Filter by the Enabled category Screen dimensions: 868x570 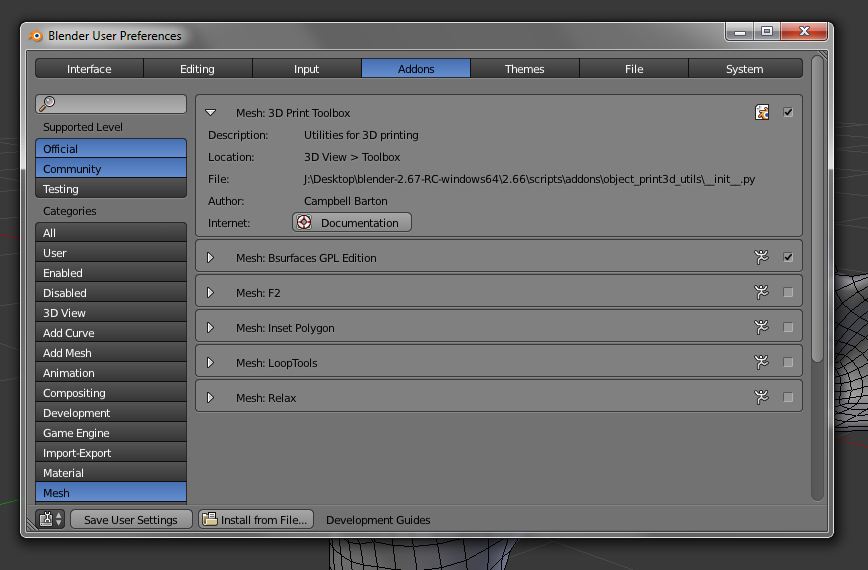pyautogui.click(x=111, y=273)
